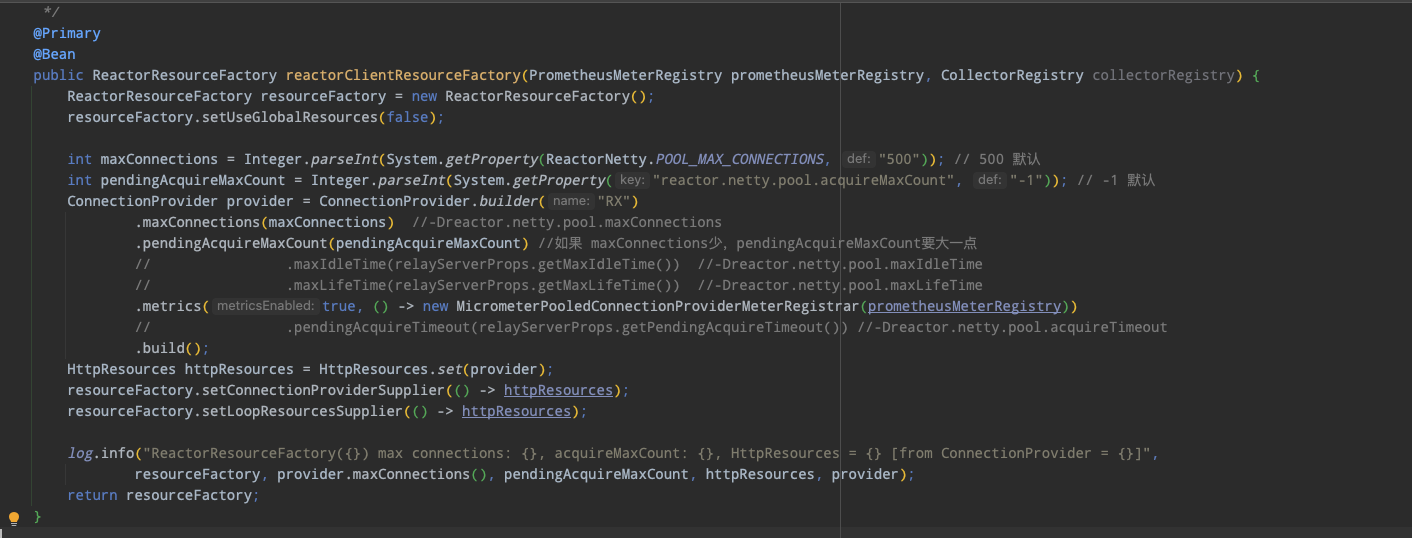Click comment //-Dreactor.netty.pool.maxIdleTime

[840, 264]
